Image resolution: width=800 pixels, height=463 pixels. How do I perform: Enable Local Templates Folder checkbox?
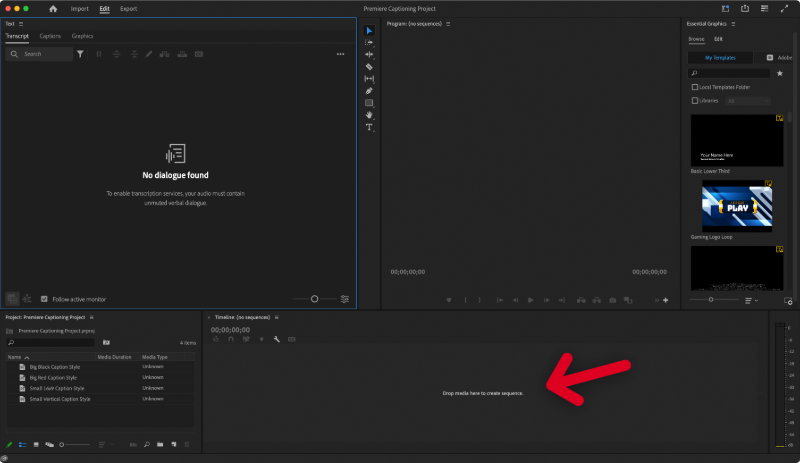click(x=695, y=87)
